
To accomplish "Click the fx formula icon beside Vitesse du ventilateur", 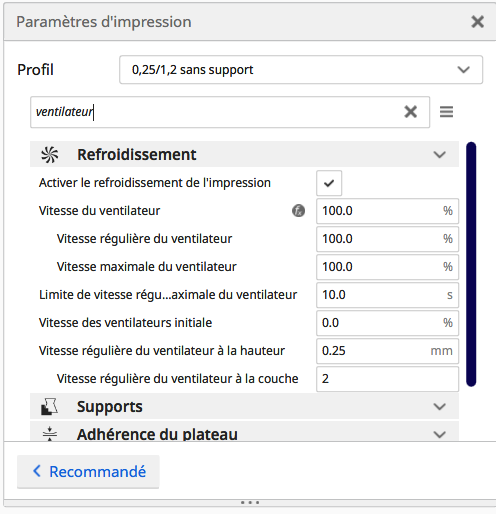I will [298, 211].
